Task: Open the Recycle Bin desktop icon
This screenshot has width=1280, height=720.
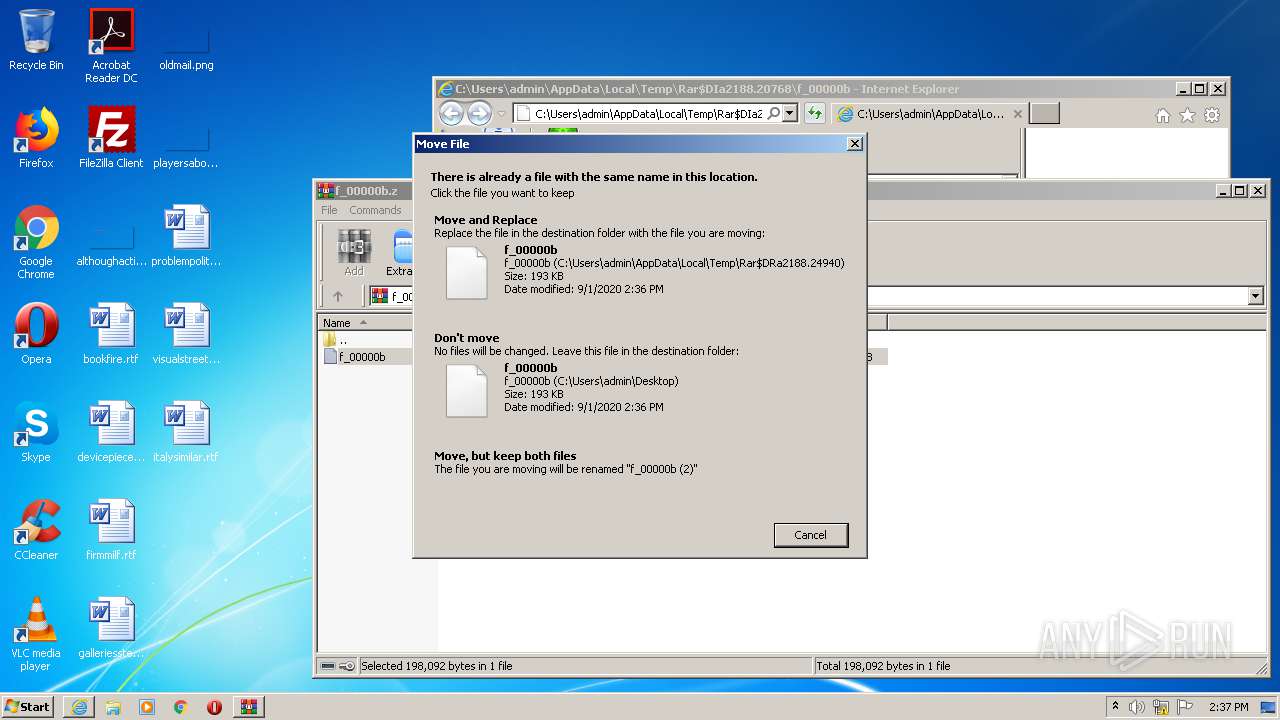Action: pos(36,40)
